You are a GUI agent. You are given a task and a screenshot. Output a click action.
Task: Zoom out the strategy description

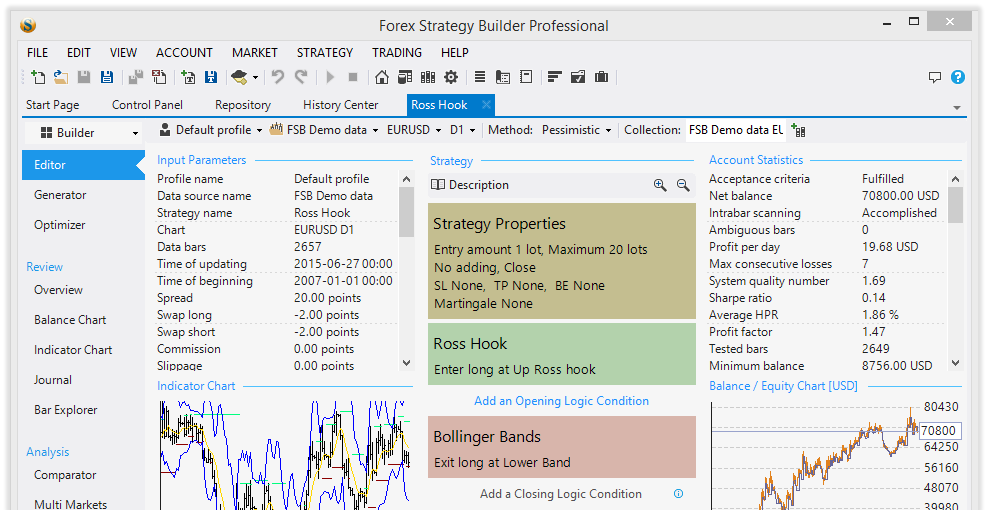click(683, 185)
